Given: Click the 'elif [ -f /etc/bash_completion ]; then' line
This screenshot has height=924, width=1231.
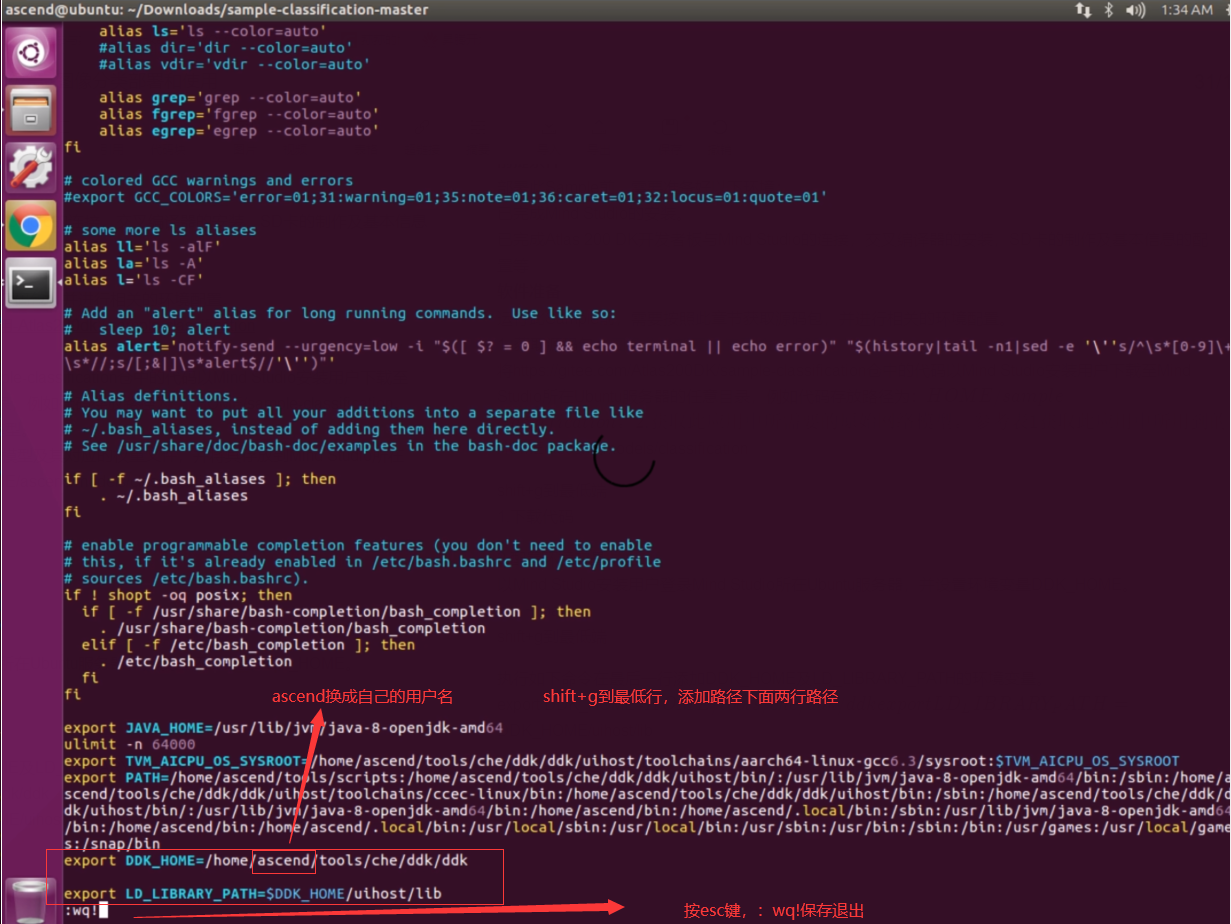Looking at the screenshot, I should 248,645.
